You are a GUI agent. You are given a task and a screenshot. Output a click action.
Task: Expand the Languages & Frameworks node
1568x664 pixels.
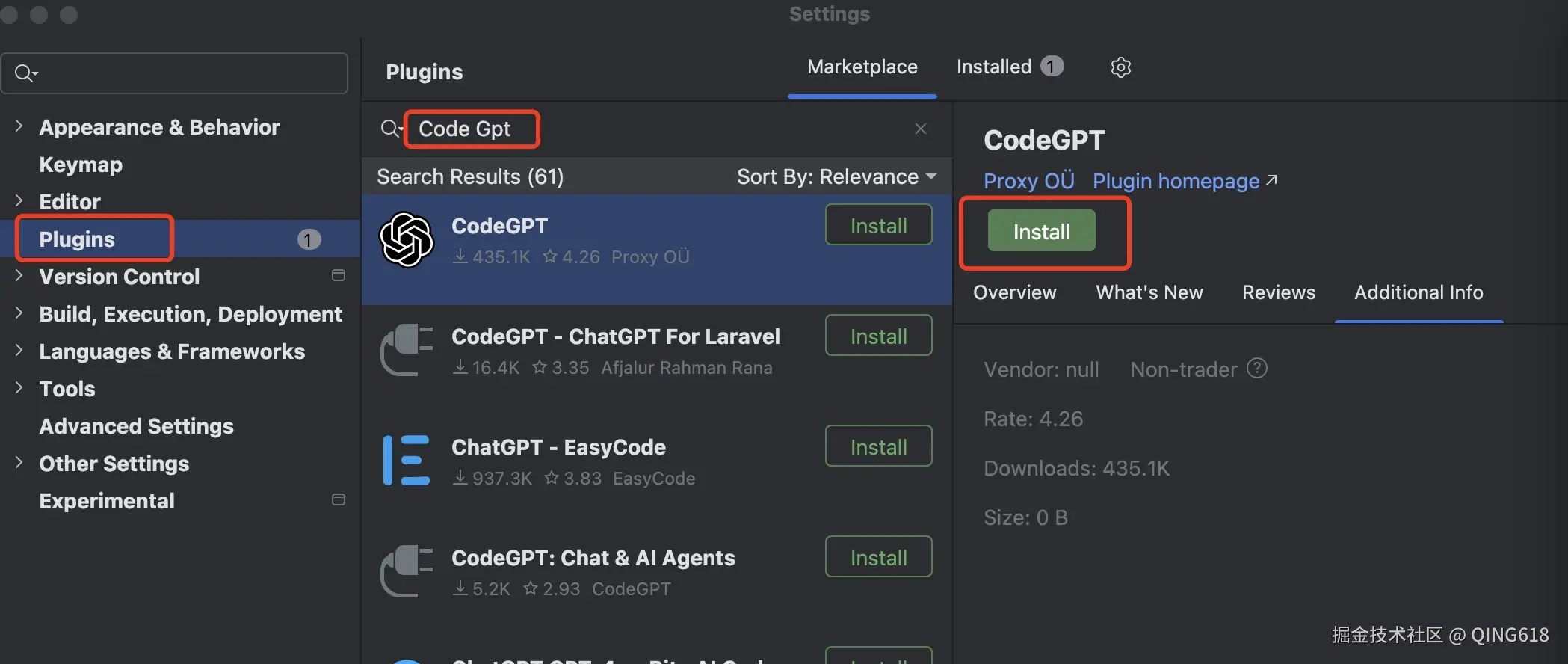click(19, 351)
